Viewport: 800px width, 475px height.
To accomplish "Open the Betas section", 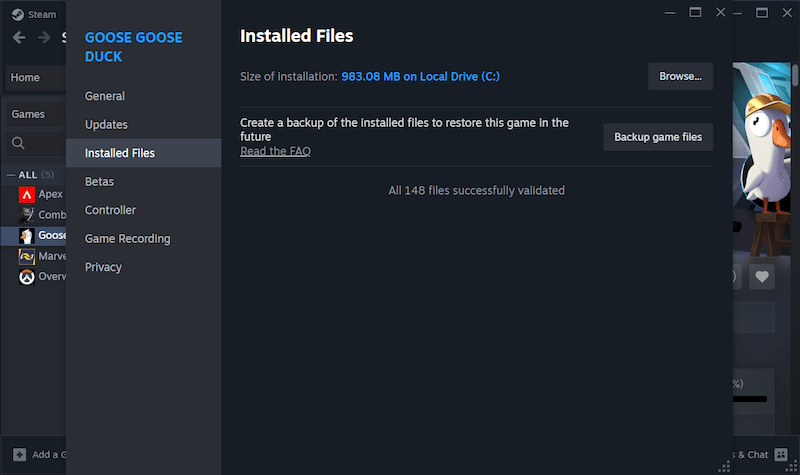I will click(x=99, y=182).
